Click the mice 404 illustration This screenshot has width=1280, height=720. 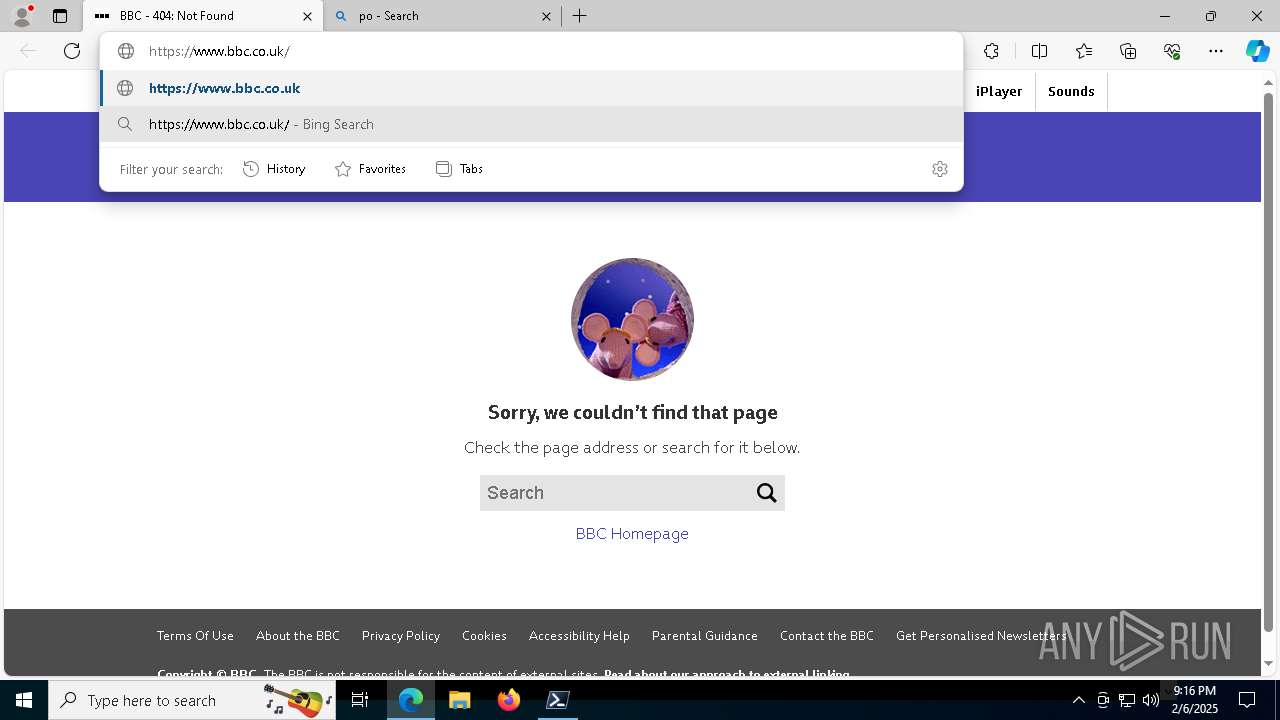point(632,319)
